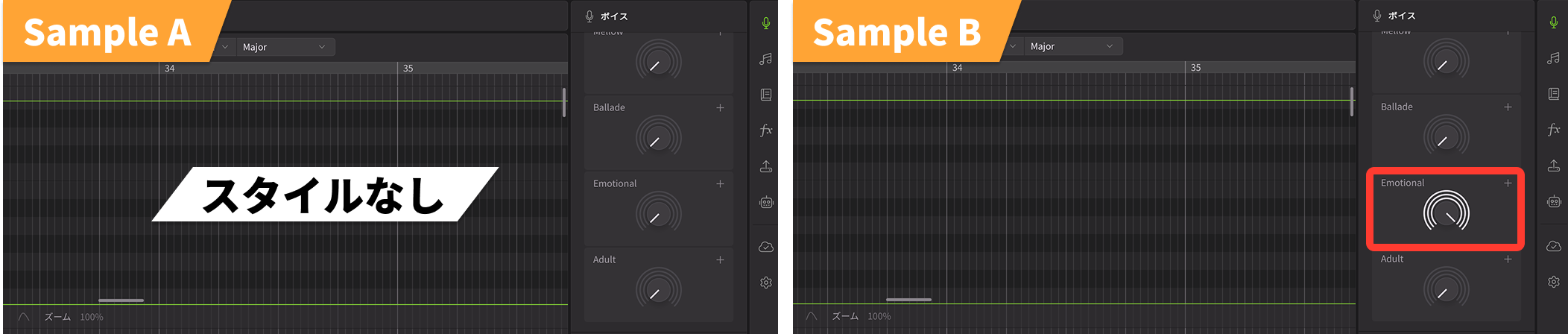Screen dimensions: 1568x334
Task: Click measure 34 on Sample B ruler
Action: pos(958,67)
